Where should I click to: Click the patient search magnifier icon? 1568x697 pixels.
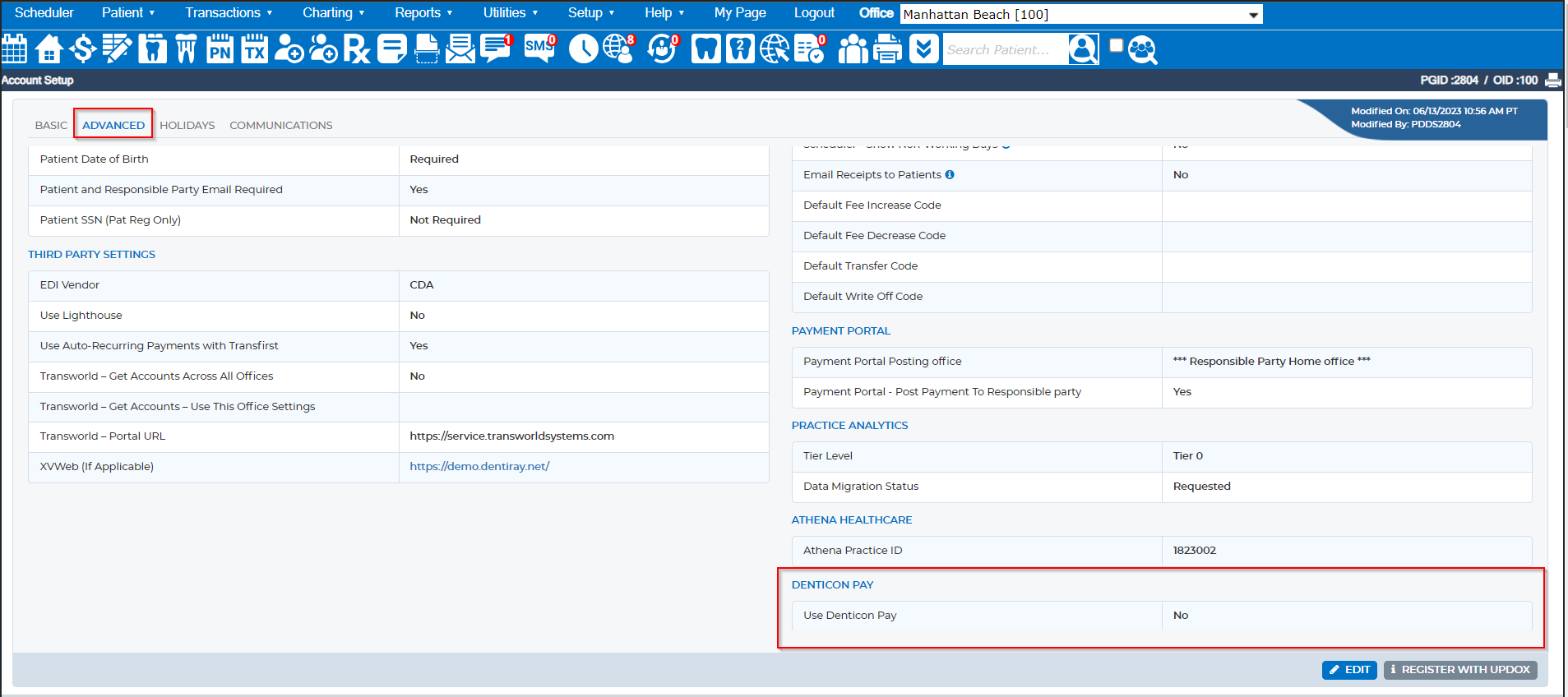pos(1084,49)
